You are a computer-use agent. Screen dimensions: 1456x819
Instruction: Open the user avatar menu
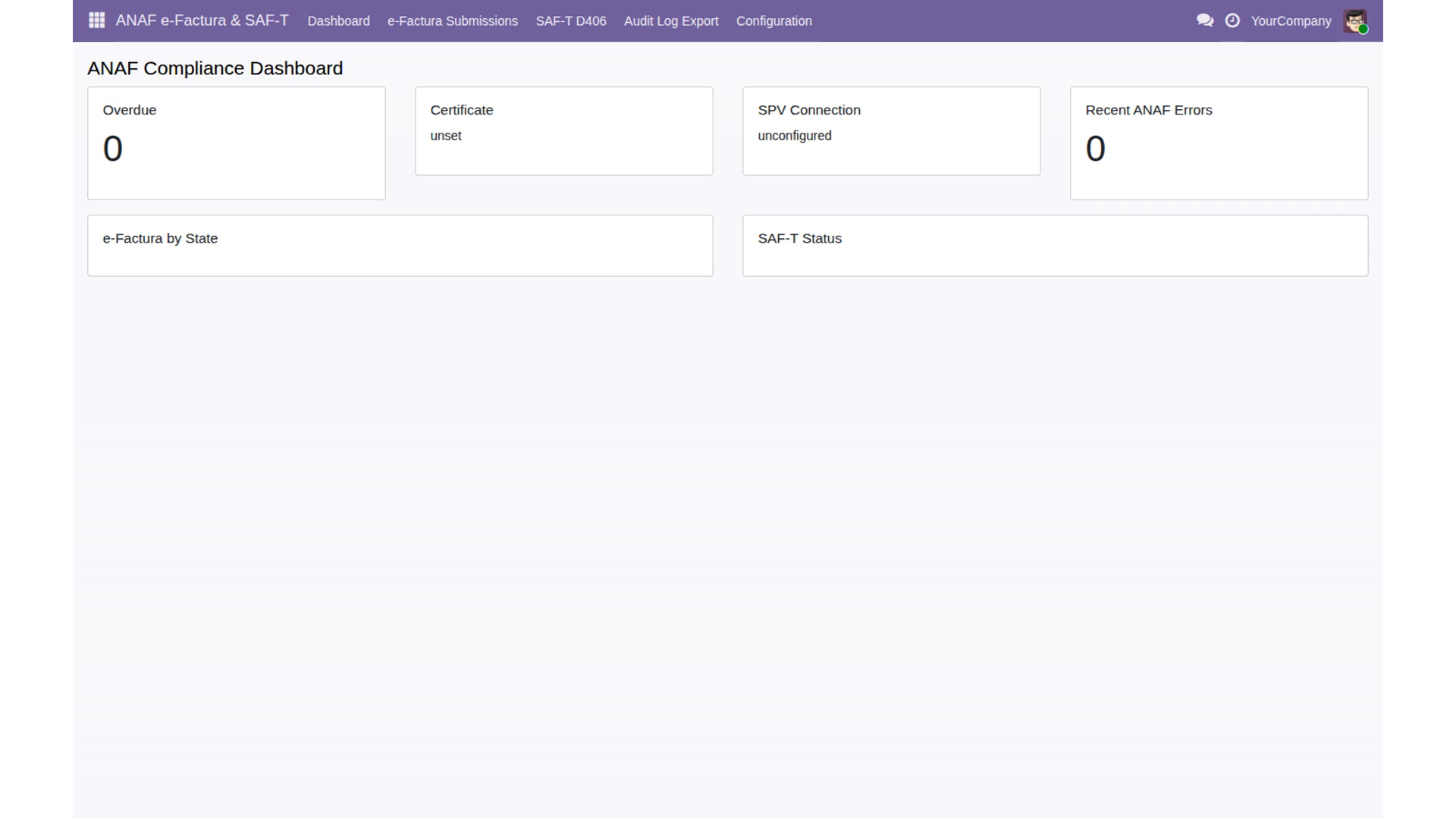click(1355, 20)
